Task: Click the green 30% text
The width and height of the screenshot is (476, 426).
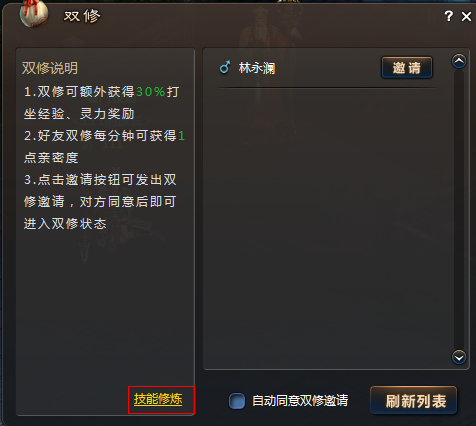Action: pos(150,92)
